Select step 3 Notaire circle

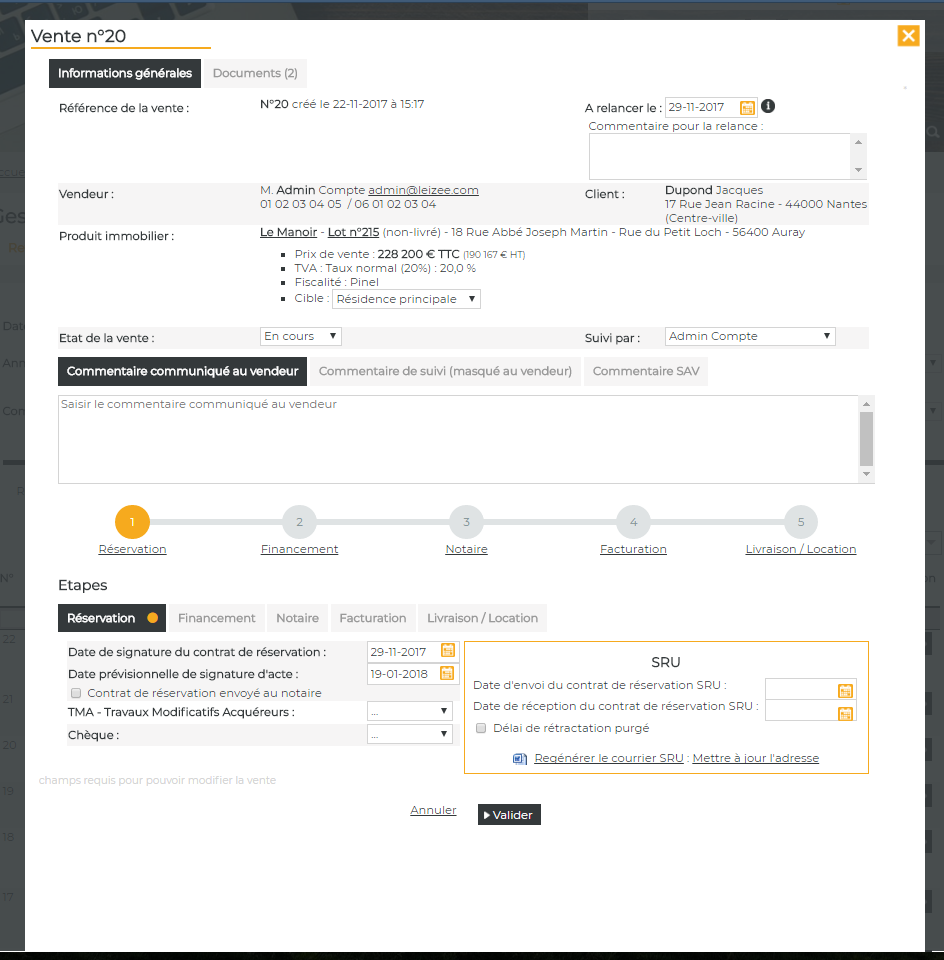pos(466,522)
